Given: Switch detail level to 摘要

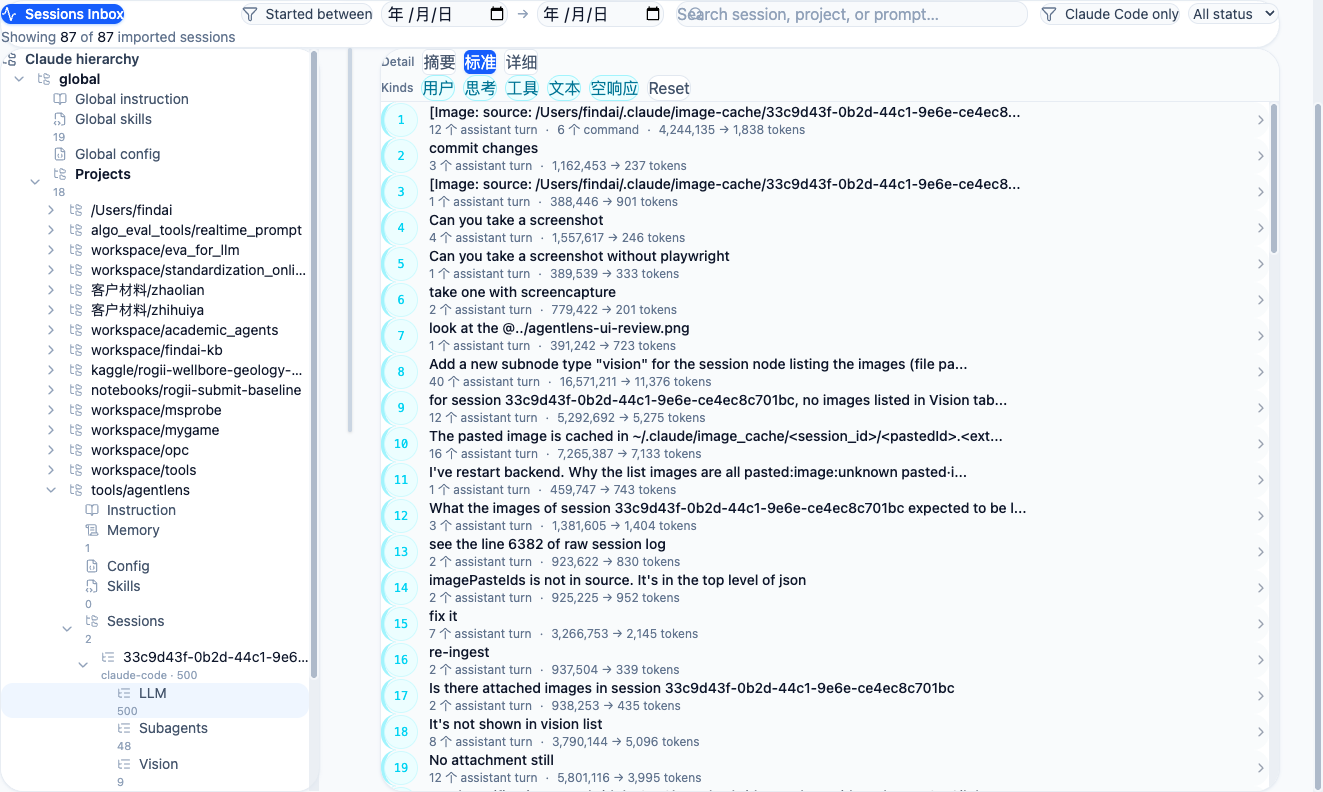Looking at the screenshot, I should 439,62.
